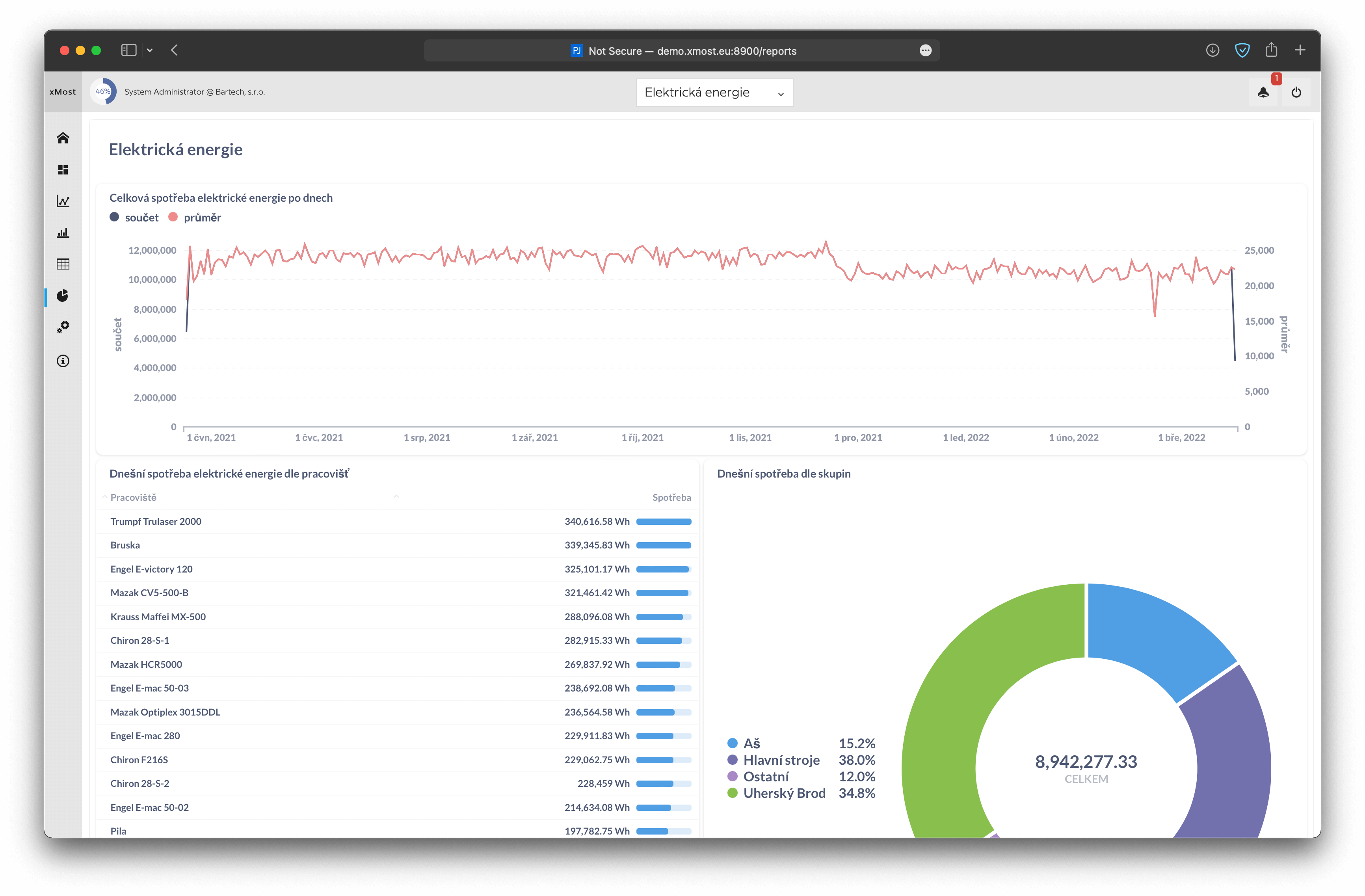Open the Elektrická energie report dropdown

(714, 92)
